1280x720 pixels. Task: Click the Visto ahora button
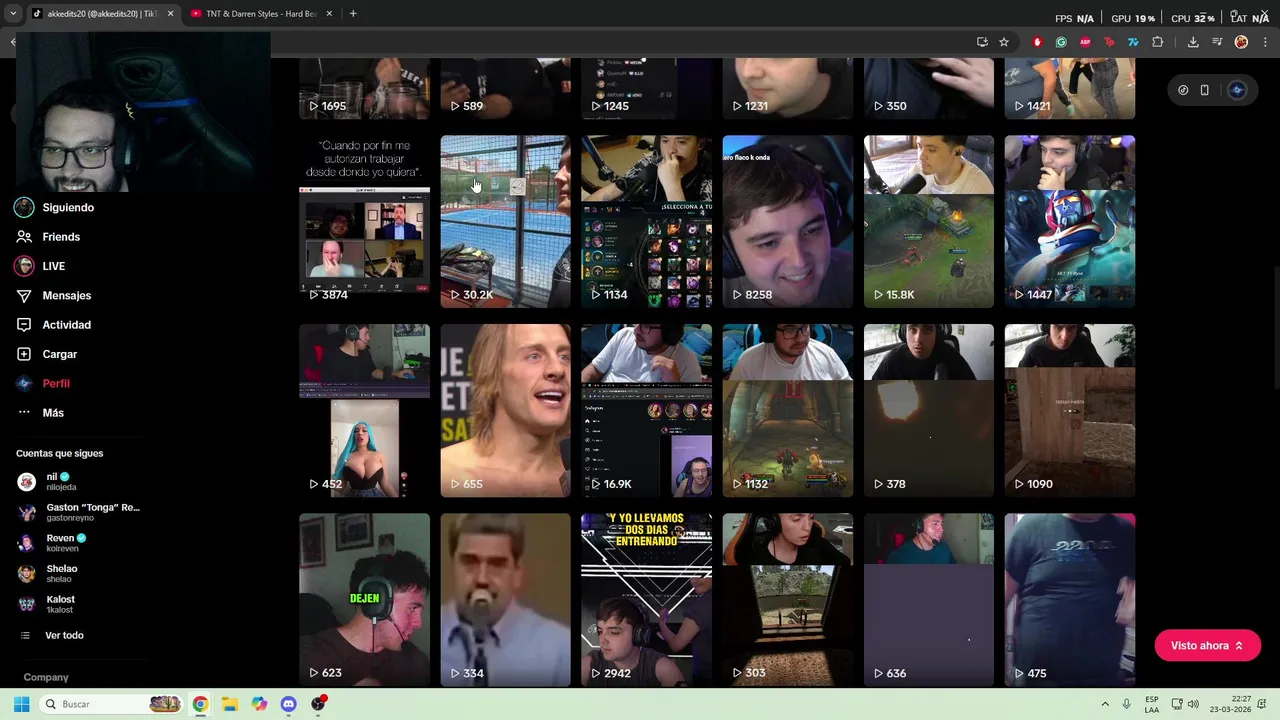click(x=1207, y=646)
